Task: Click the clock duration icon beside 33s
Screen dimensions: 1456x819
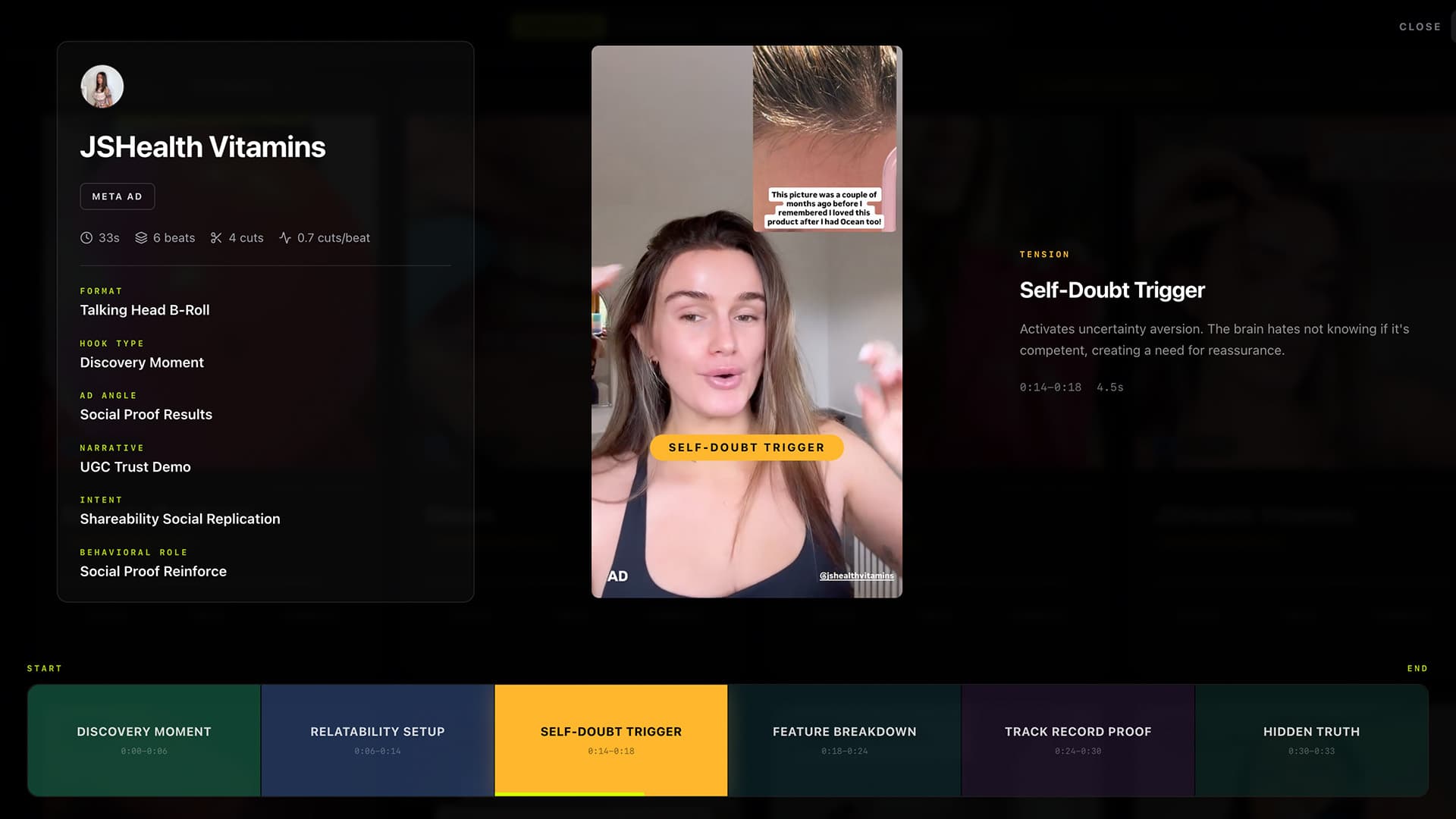Action: tap(86, 238)
